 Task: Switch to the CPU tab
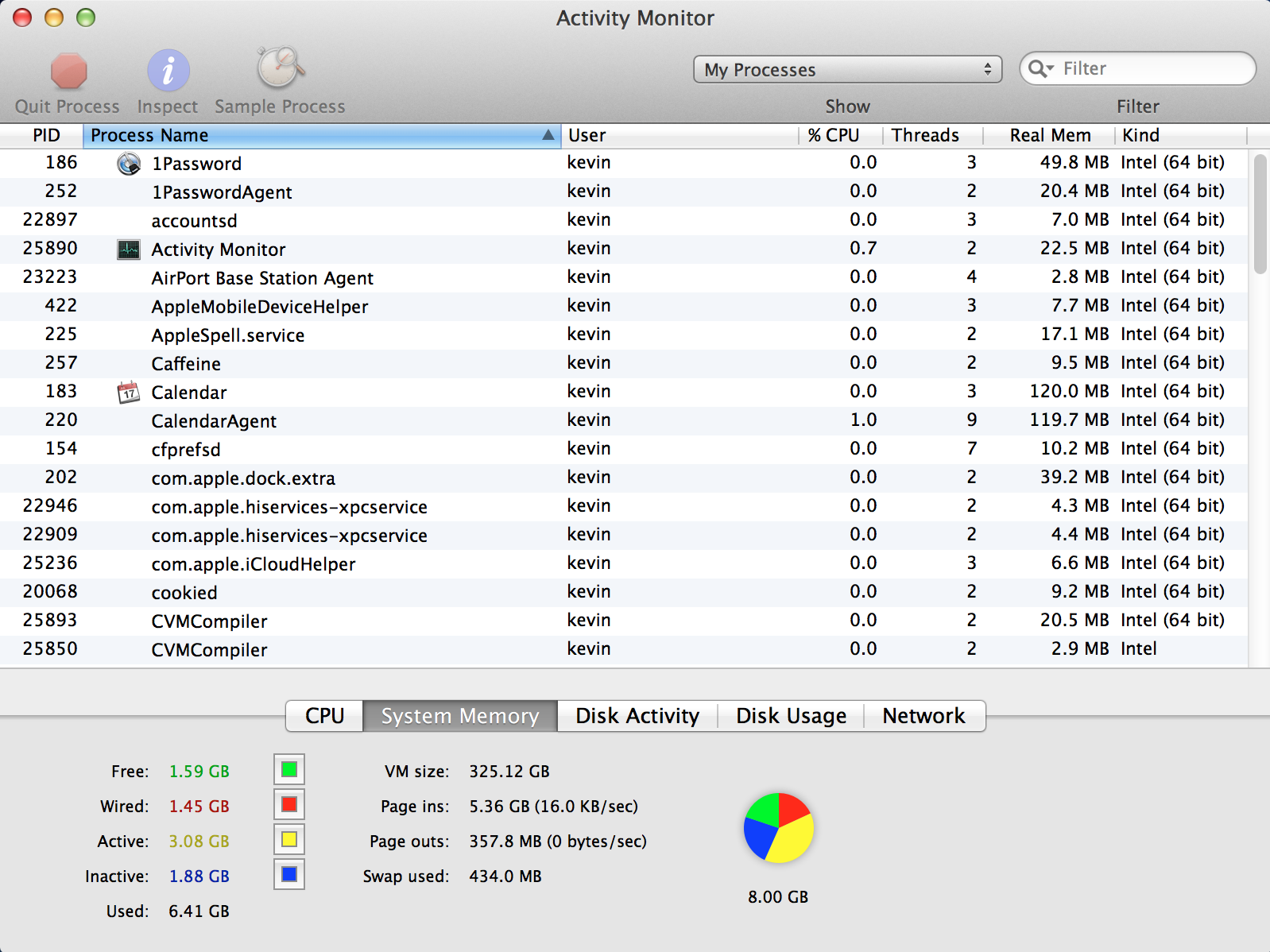324,716
